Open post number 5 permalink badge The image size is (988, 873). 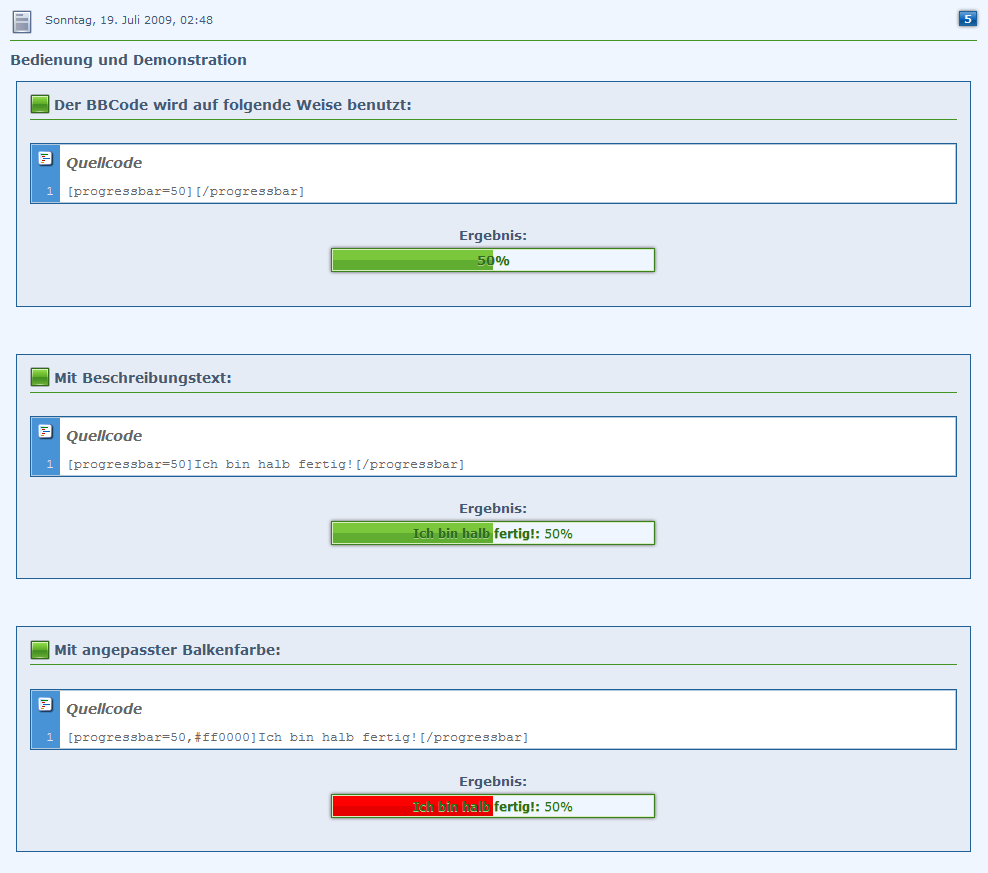click(967, 18)
